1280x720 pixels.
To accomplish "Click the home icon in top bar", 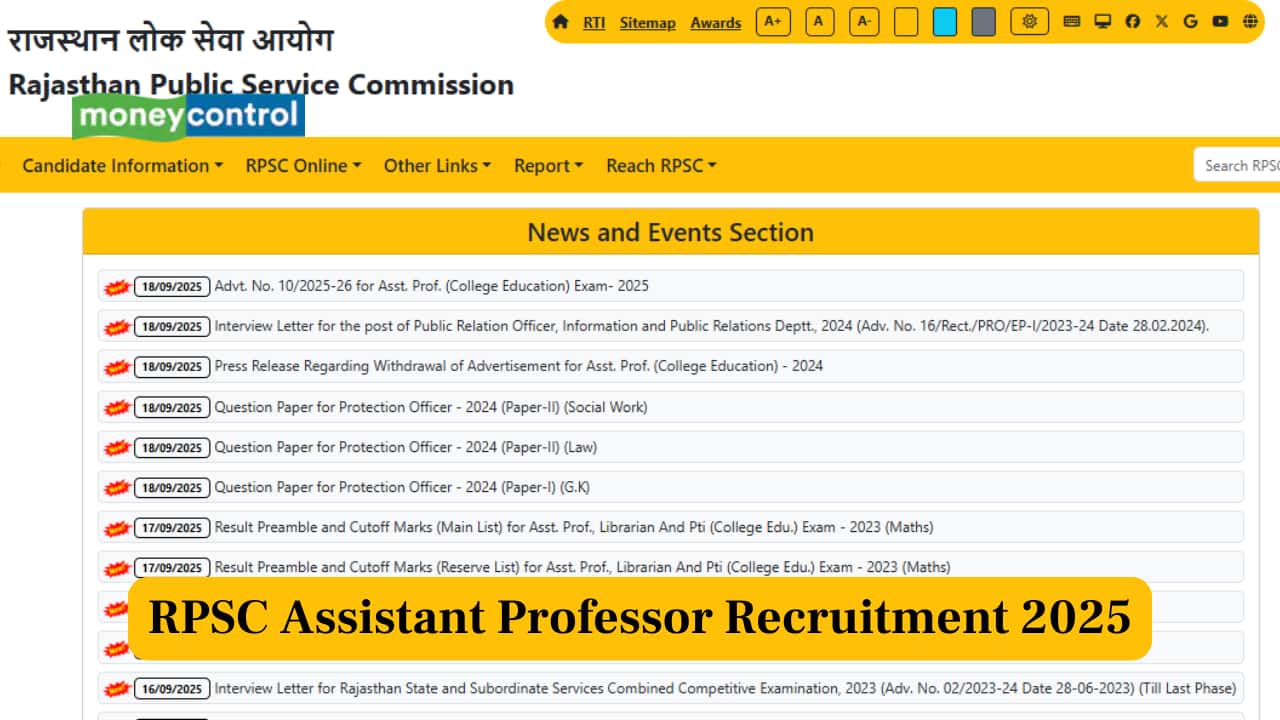I will (x=560, y=22).
